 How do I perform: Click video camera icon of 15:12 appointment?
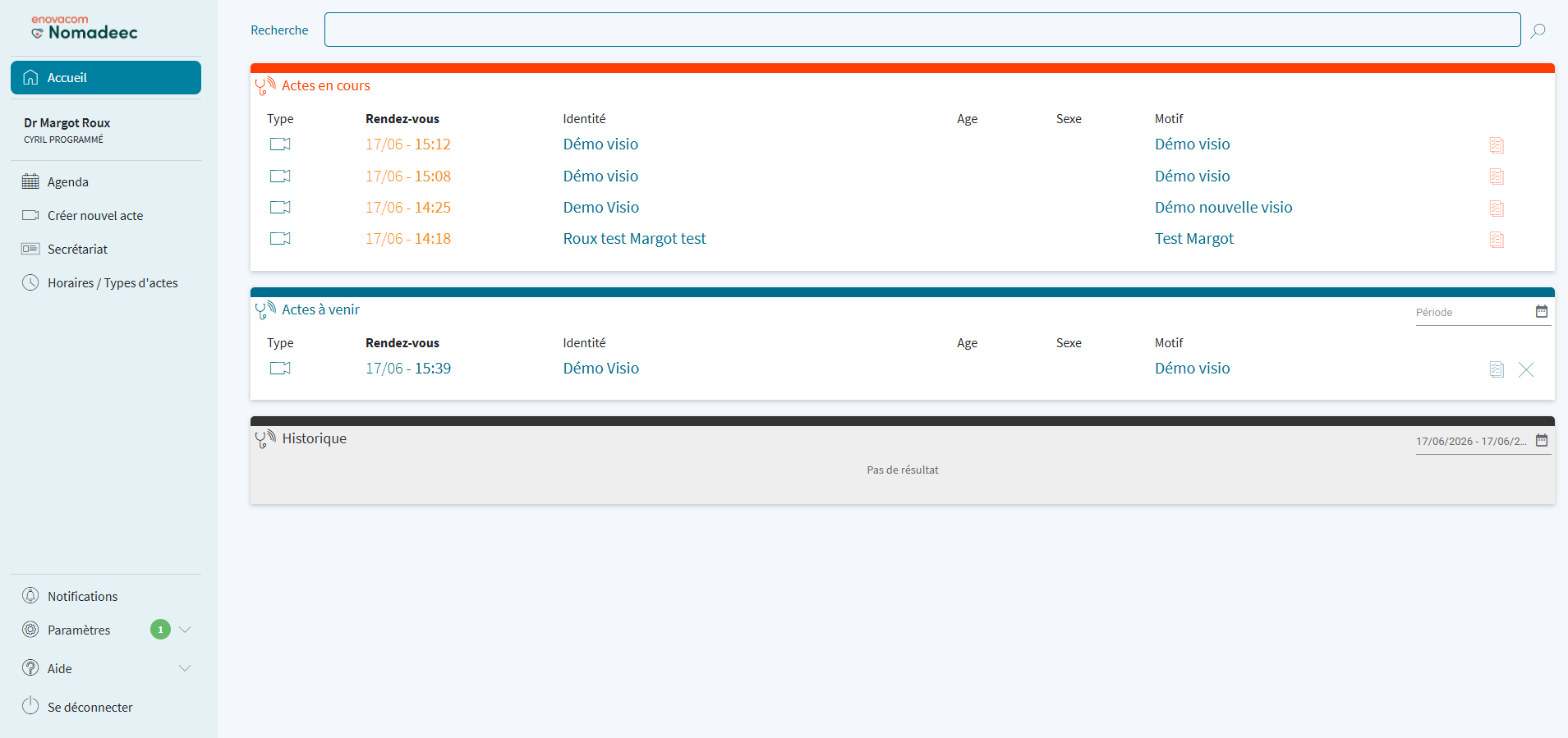[280, 144]
